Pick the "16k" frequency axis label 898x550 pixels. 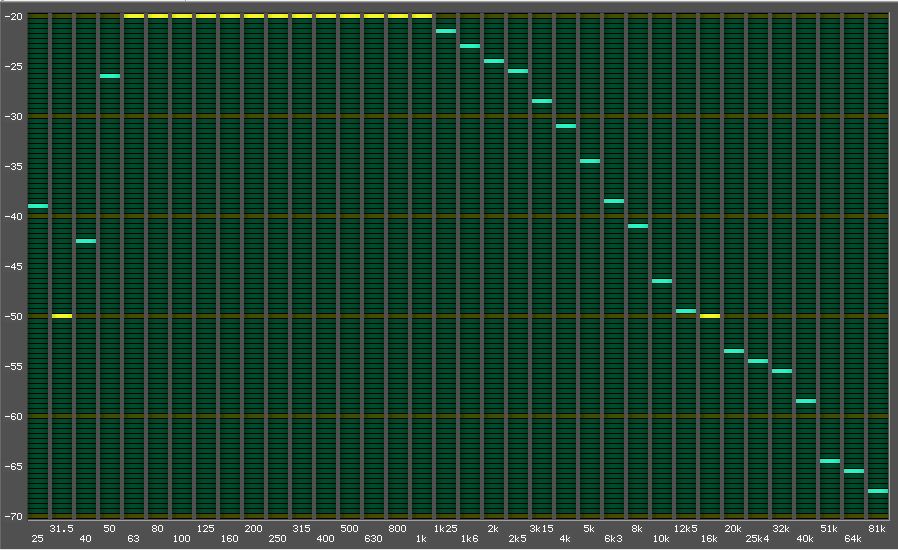click(709, 539)
